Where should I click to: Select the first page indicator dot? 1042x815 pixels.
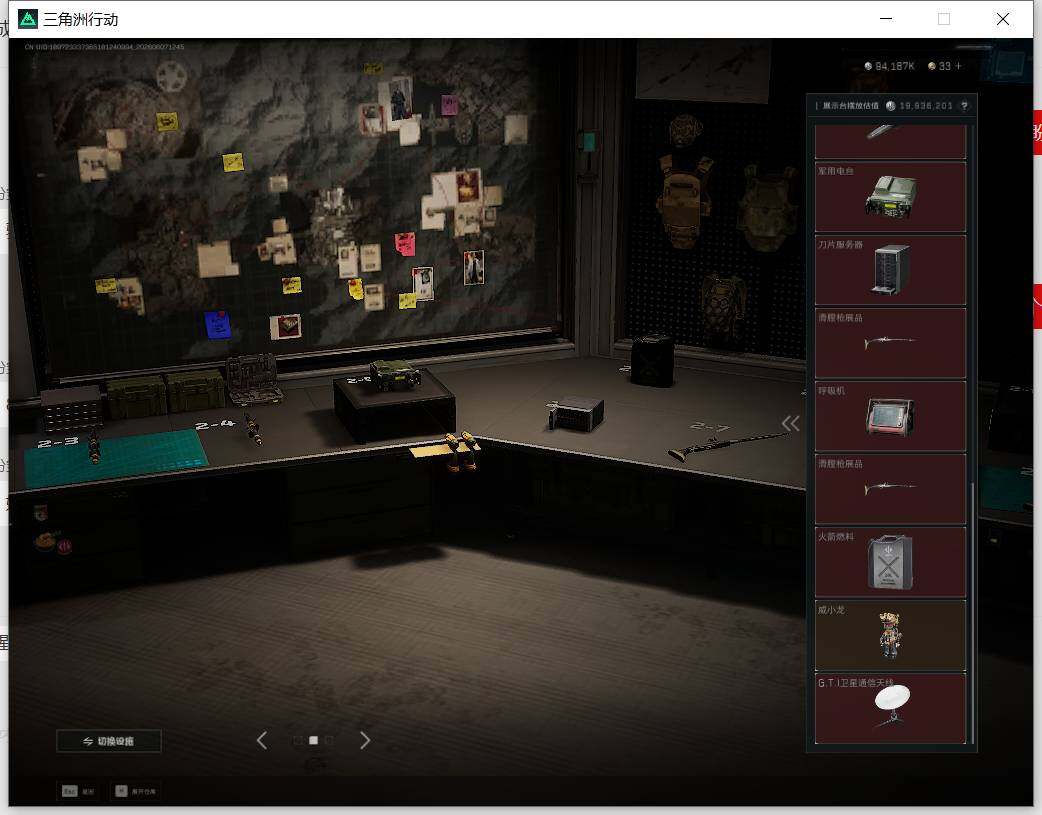point(298,740)
